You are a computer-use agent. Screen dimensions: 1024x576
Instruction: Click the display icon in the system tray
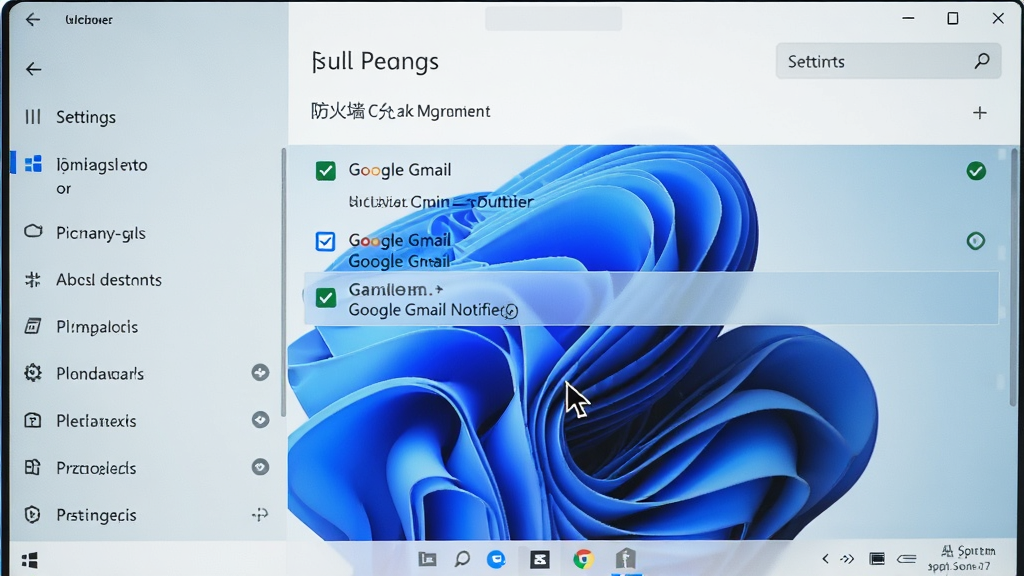point(876,559)
